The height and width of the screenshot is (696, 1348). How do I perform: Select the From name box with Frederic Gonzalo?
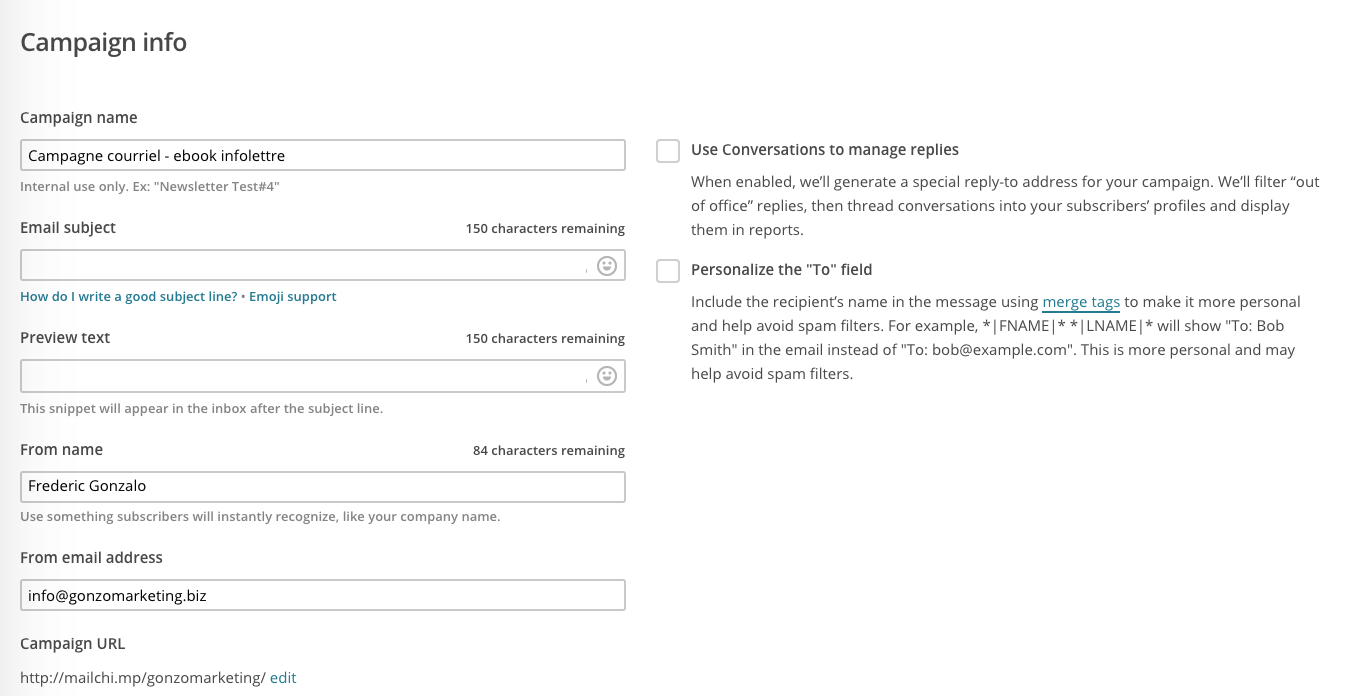point(322,486)
